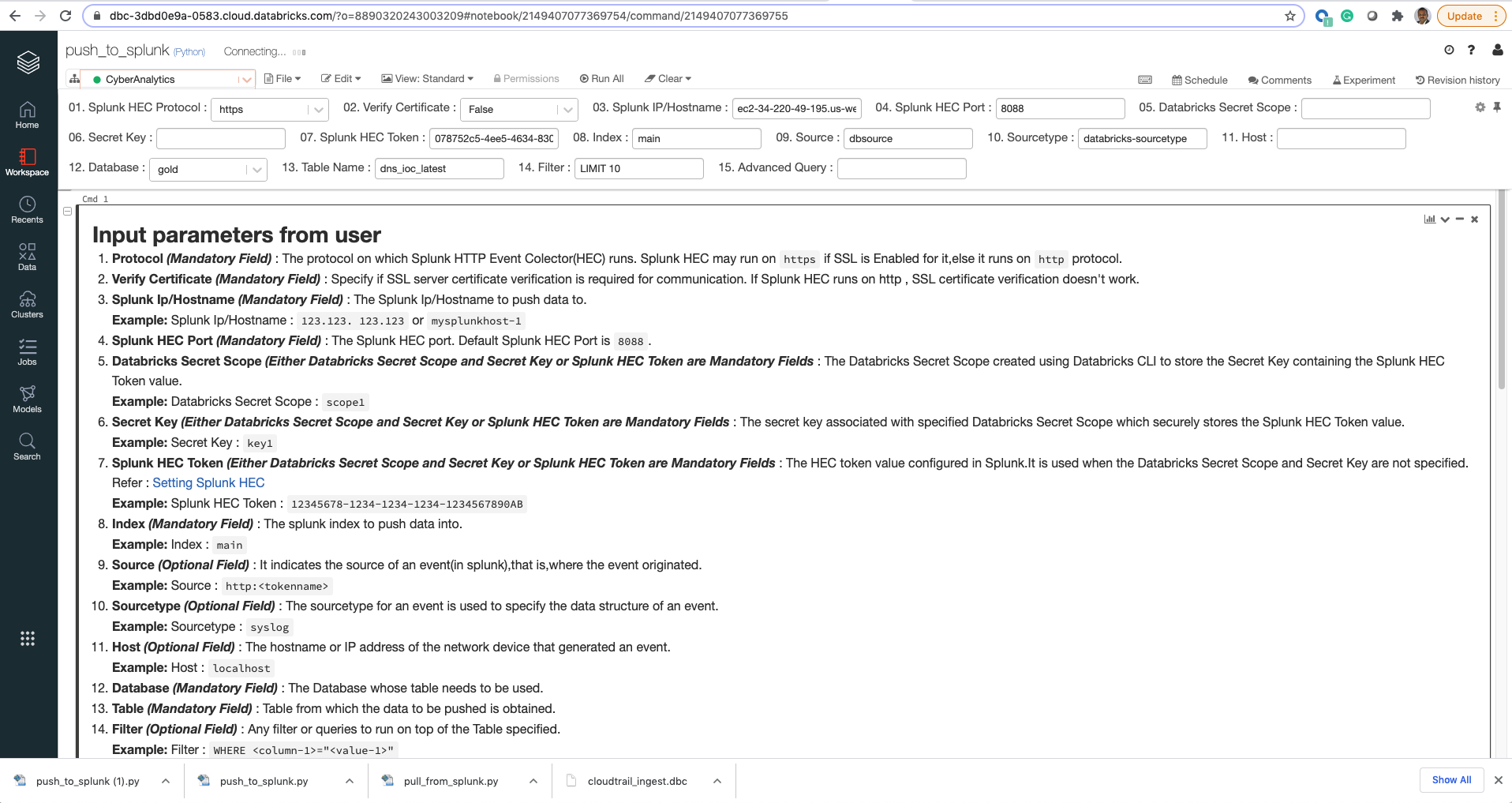Screen dimensions: 1512x803
Task: Open Experiment panel
Action: click(x=1364, y=80)
